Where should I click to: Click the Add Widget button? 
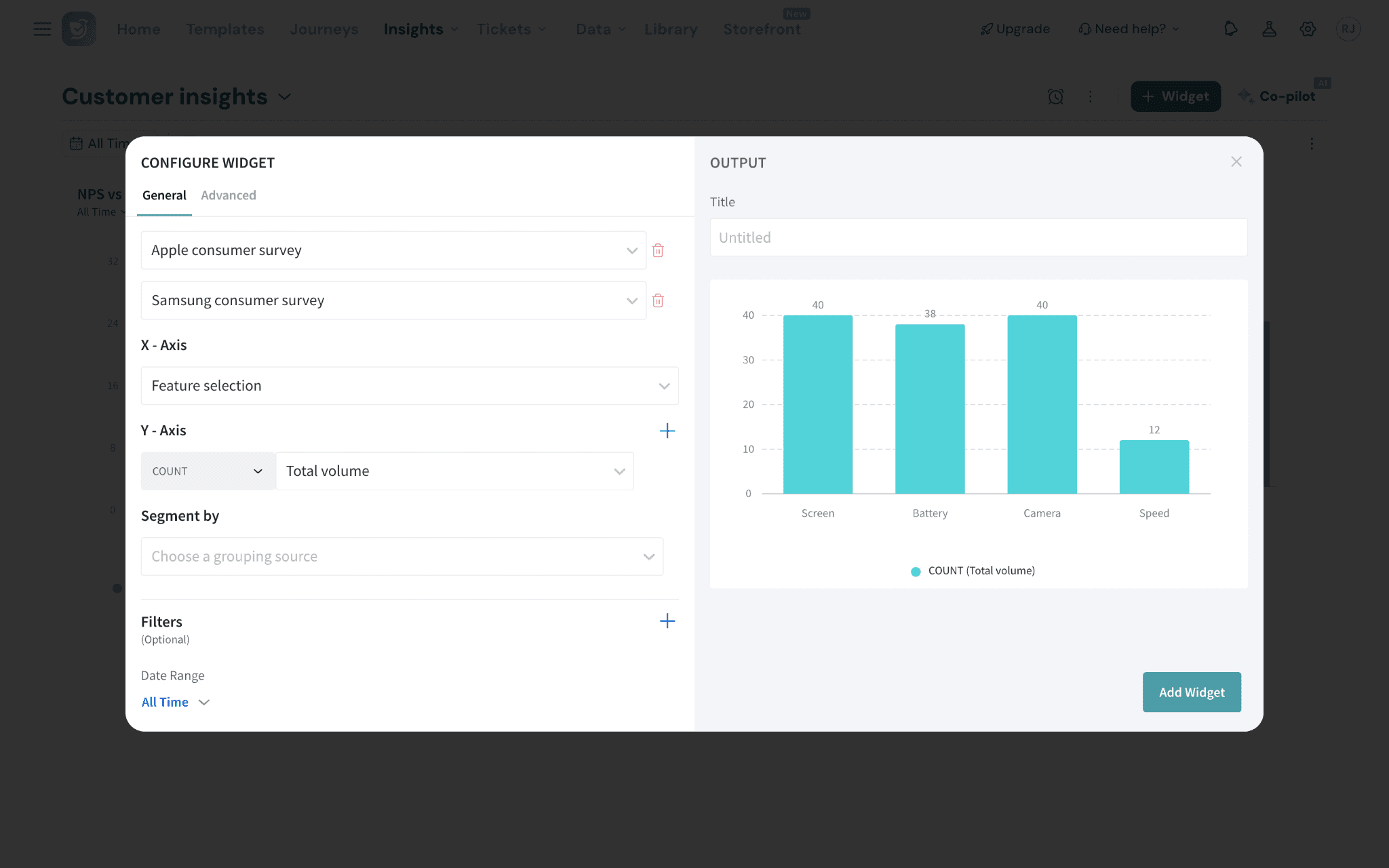pyautogui.click(x=1192, y=692)
